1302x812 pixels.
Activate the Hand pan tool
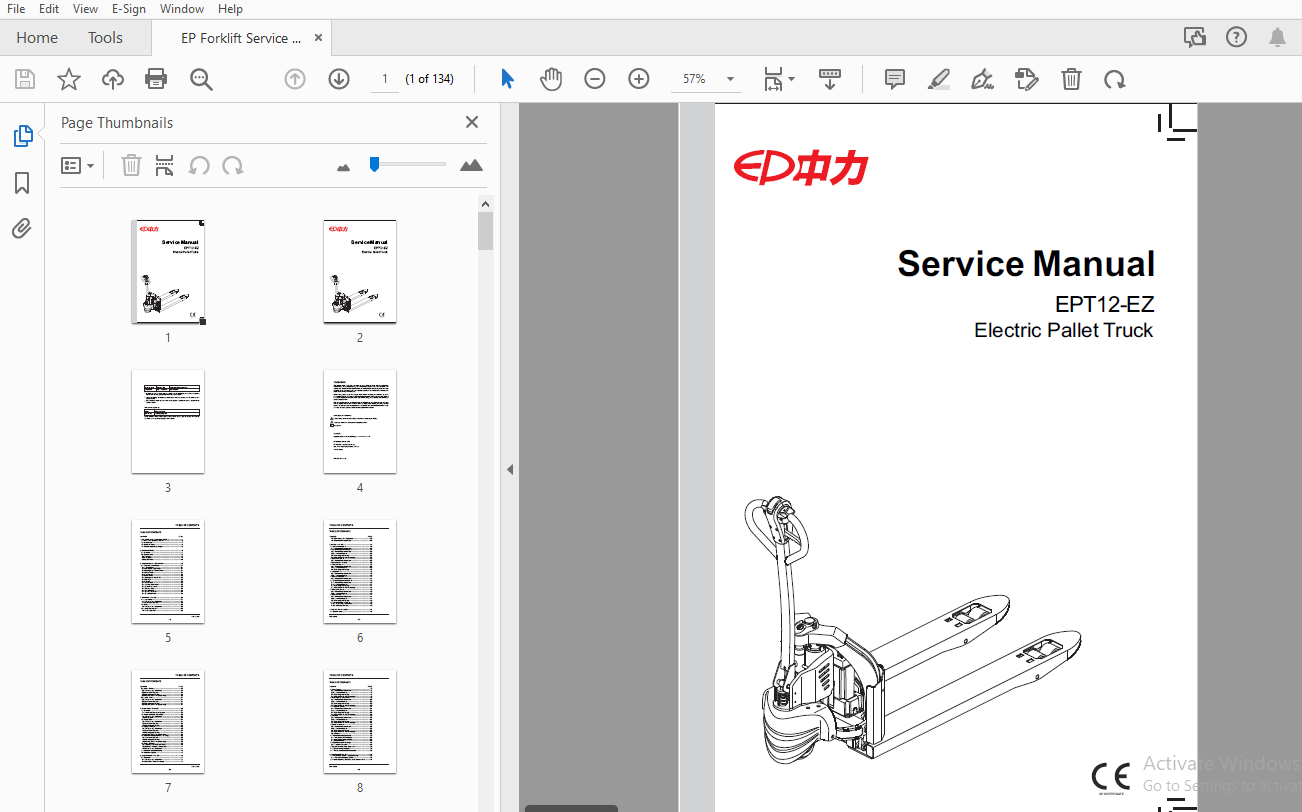(551, 79)
